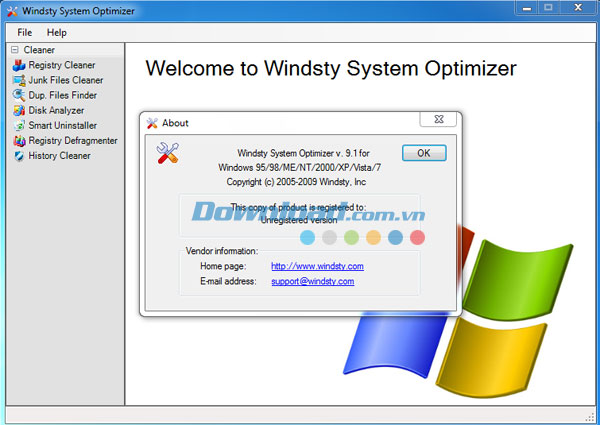Click the History Cleaner shield icon
The height and width of the screenshot is (425, 600).
(19, 156)
